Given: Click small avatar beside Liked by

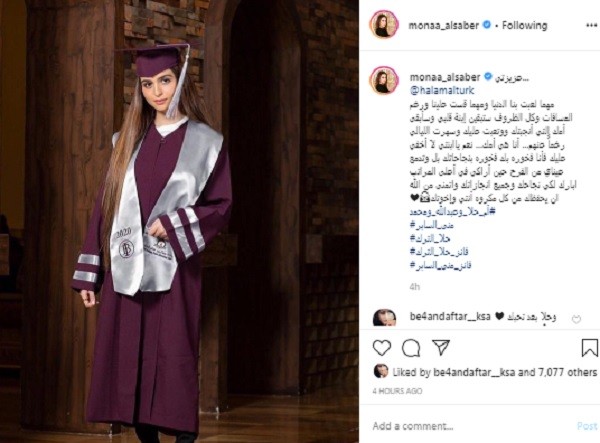Looking at the screenshot, I should point(380,371).
